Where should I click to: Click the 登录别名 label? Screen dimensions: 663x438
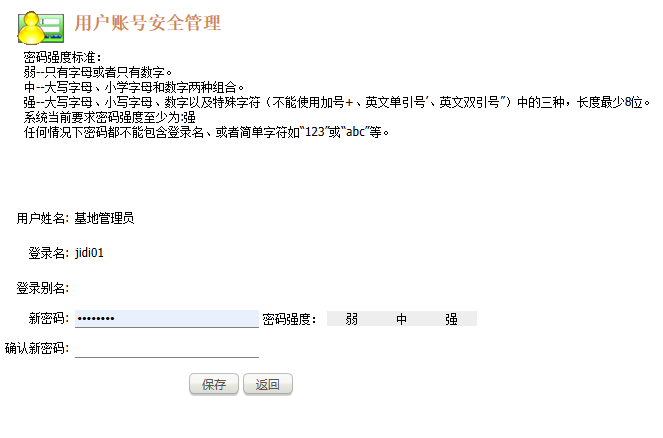[x=42, y=288]
